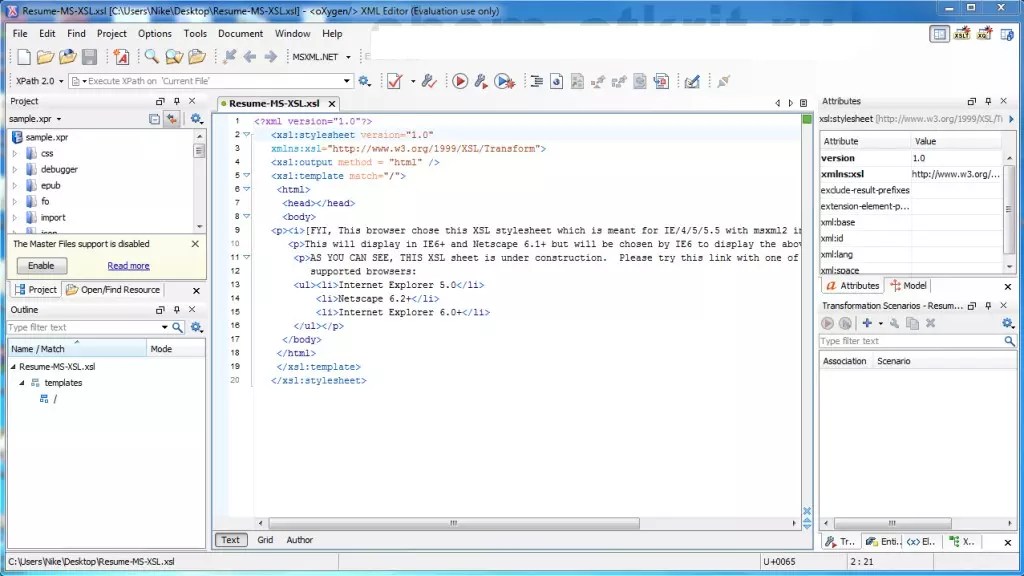1024x576 pixels.
Task: Close the Resume-MS-XSL.xsl editor tab
Action: [x=332, y=104]
